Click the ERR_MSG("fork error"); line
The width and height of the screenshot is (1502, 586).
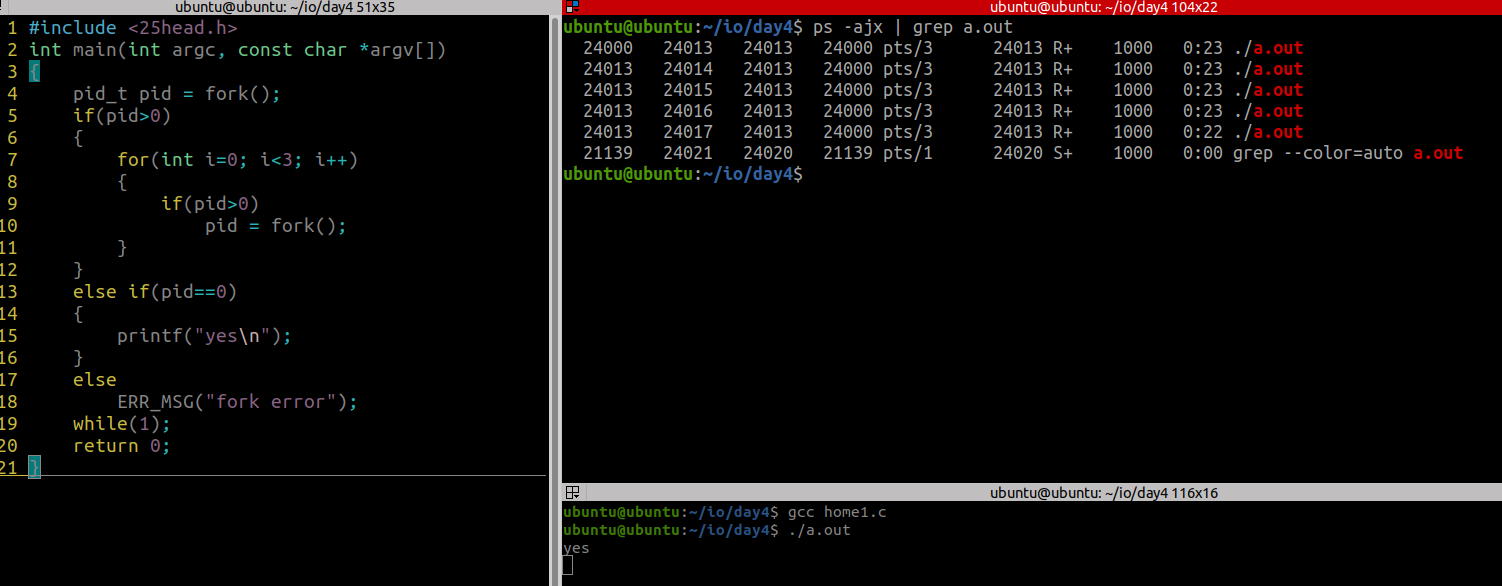(237, 402)
